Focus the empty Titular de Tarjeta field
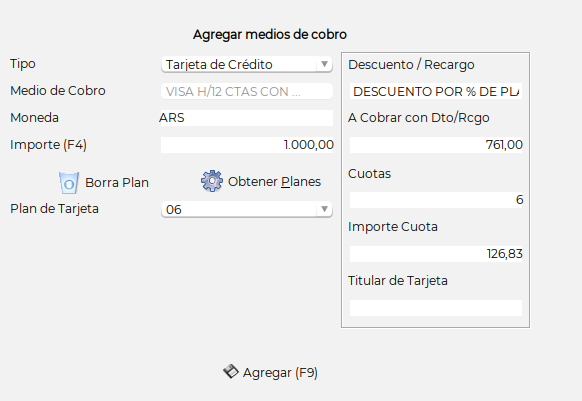Image resolution: width=582 pixels, height=401 pixels. click(x=436, y=308)
